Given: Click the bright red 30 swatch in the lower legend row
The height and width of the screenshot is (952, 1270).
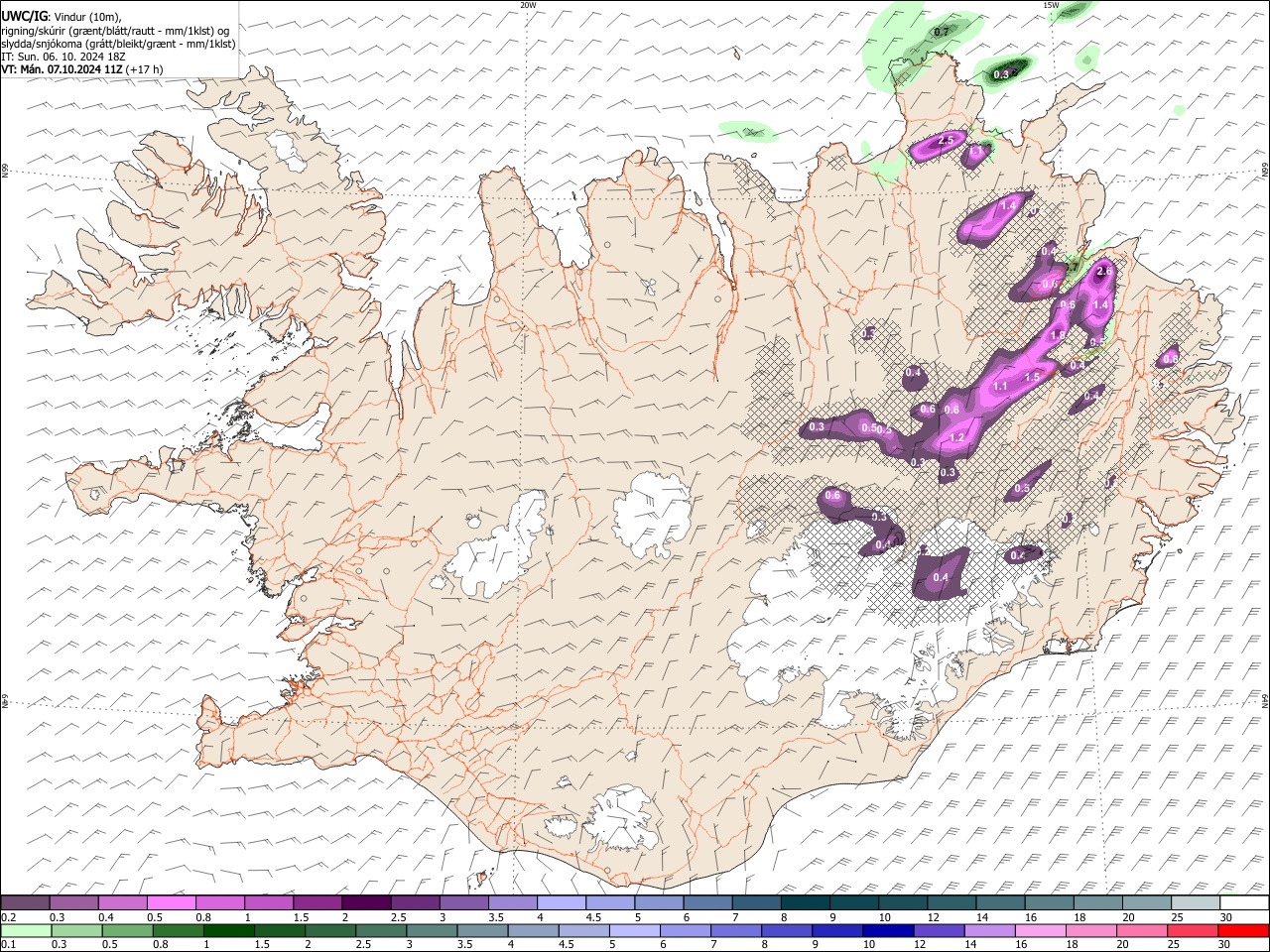Looking at the screenshot, I should click(x=1242, y=931).
